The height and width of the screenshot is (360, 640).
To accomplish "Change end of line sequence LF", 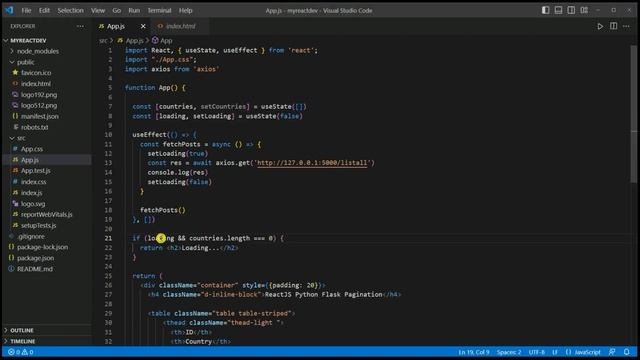I will pos(555,352).
